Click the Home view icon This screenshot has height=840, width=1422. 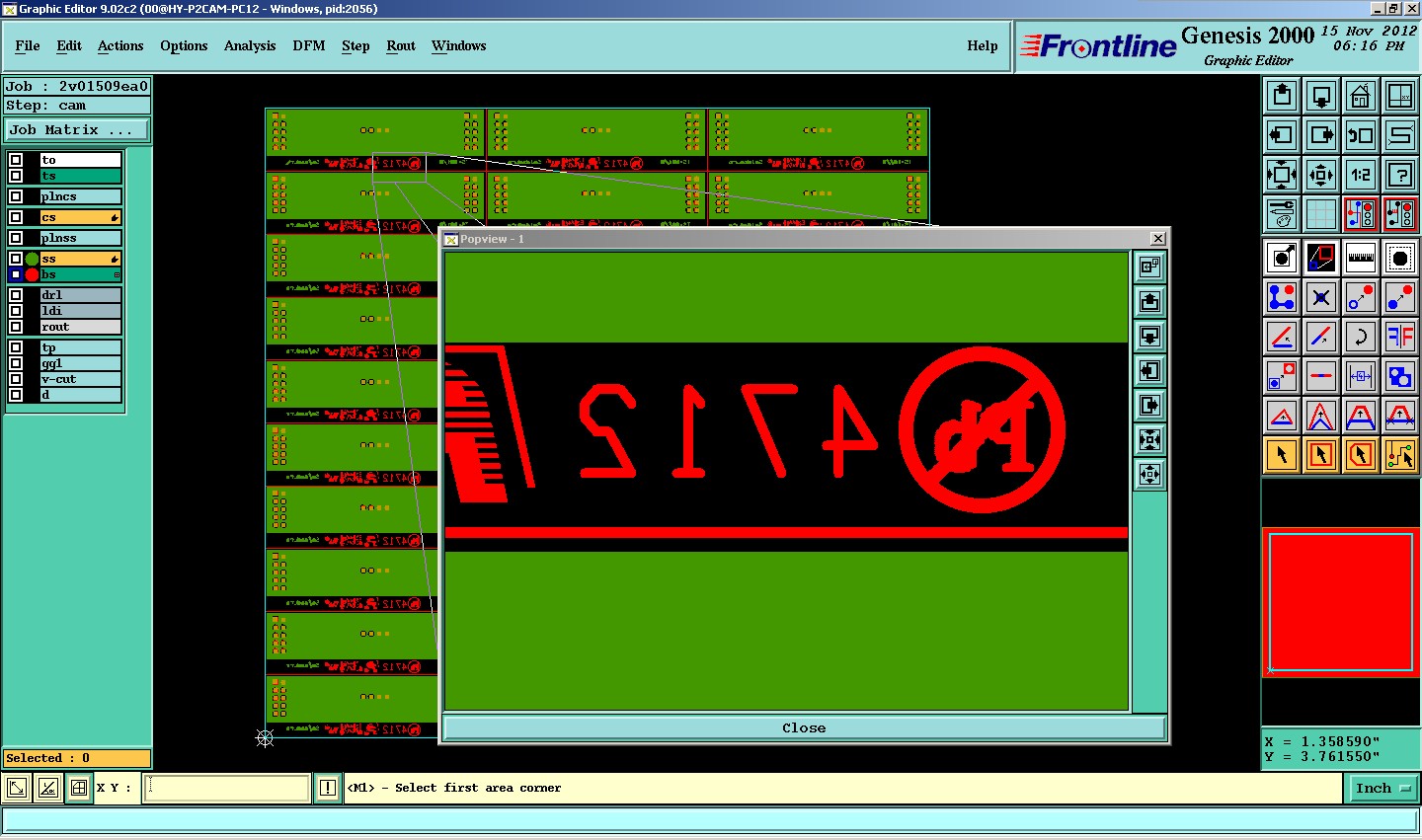[x=1361, y=96]
